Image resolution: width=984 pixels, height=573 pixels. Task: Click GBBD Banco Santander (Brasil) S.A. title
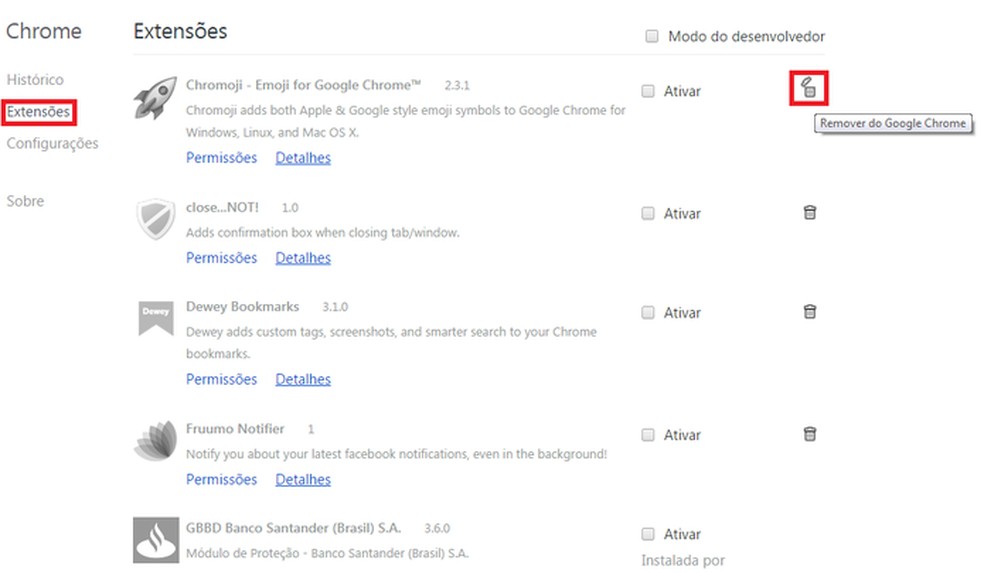pyautogui.click(x=293, y=528)
